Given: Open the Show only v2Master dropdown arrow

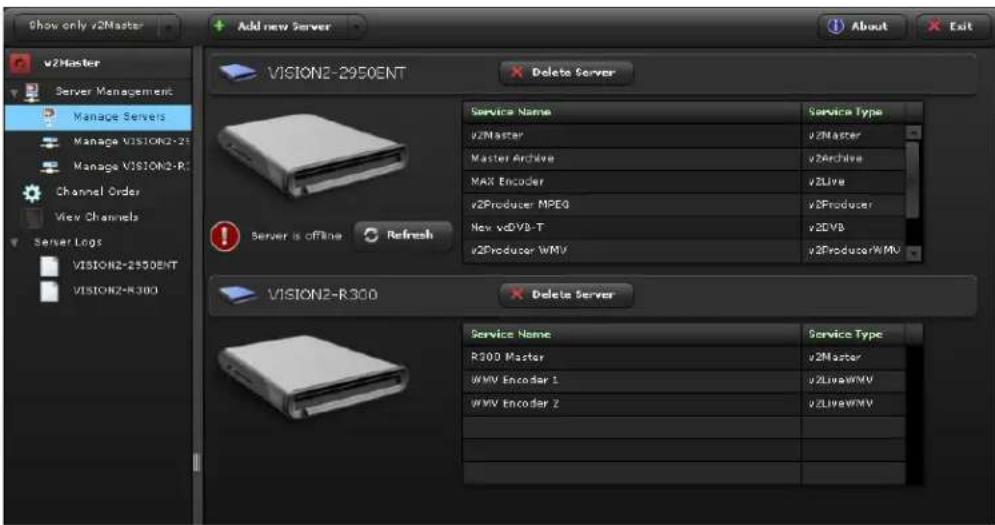Looking at the screenshot, I should [x=169, y=27].
